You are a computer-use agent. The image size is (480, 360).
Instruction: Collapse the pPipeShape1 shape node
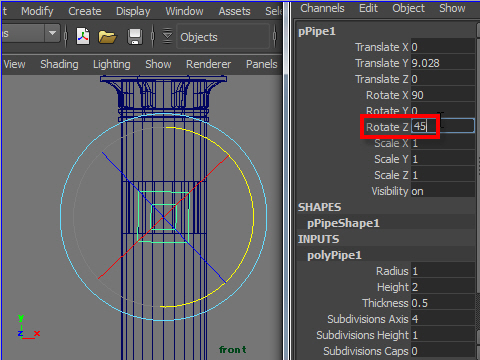pyautogui.click(x=343, y=223)
